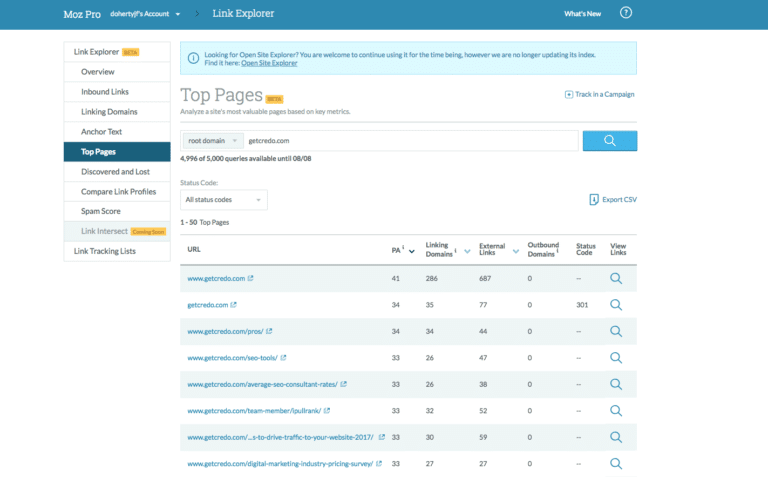The width and height of the screenshot is (768, 477).
Task: Open Overview in the sidebar
Action: pyautogui.click(x=117, y=72)
